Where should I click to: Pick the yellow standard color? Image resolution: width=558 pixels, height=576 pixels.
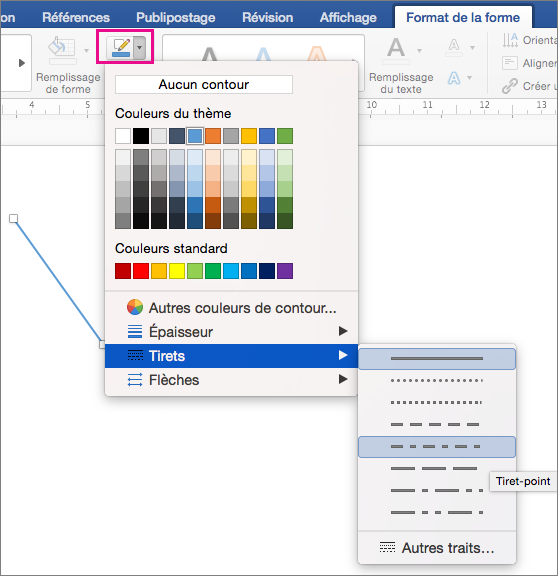click(x=177, y=271)
